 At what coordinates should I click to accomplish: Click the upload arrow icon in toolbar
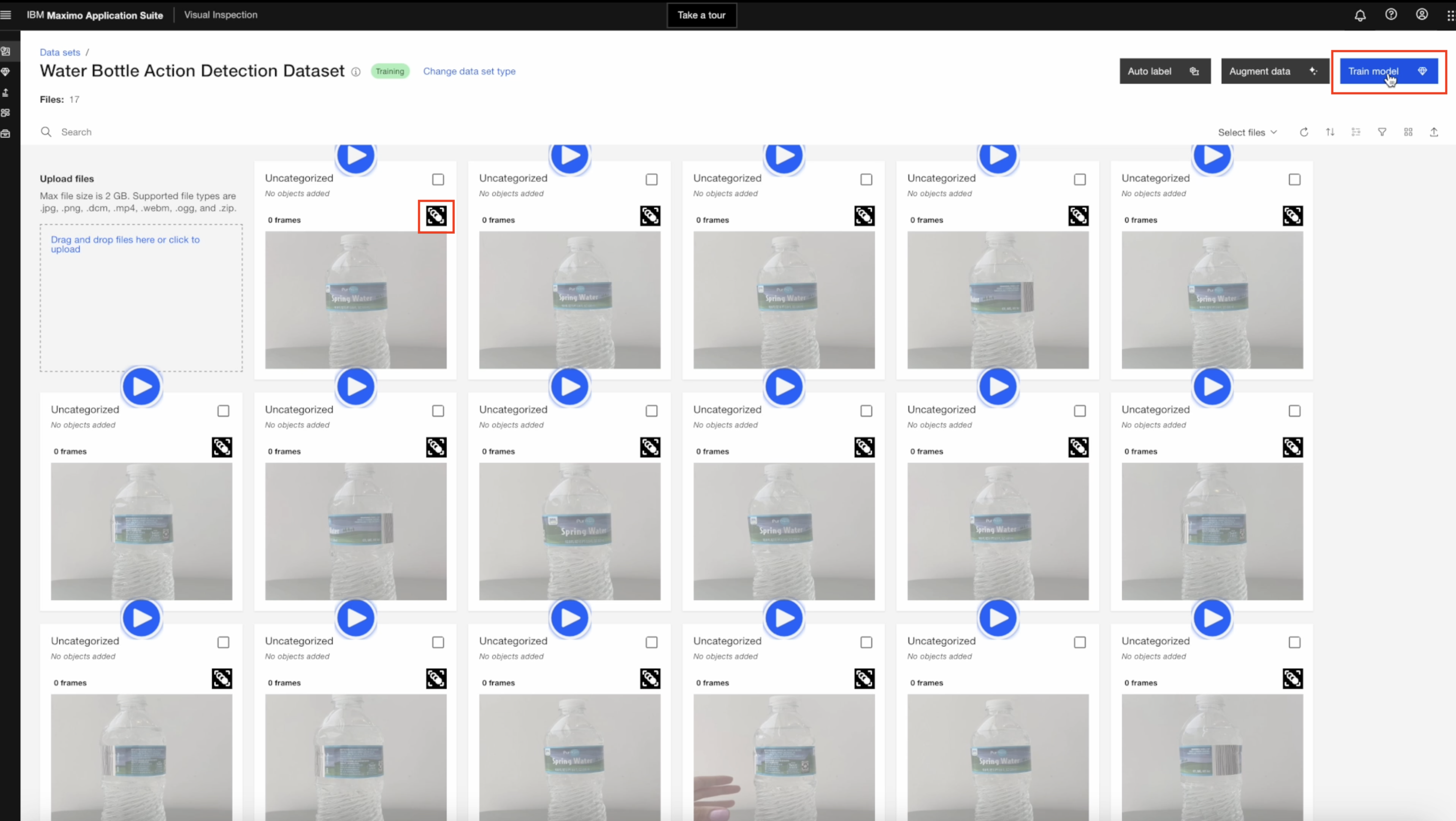1434,132
